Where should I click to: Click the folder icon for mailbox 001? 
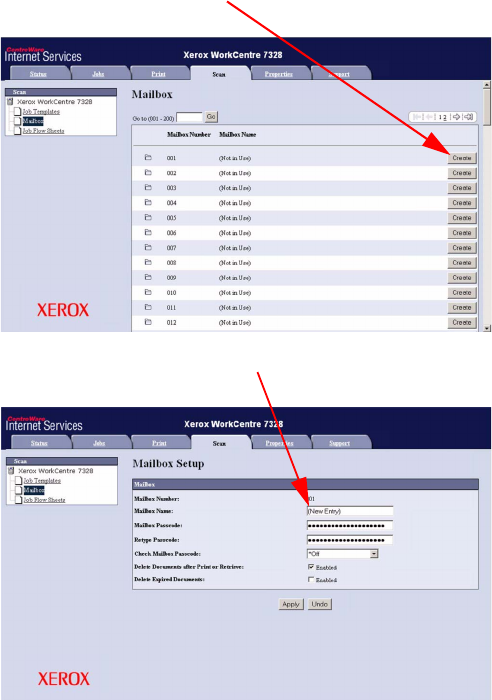point(148,158)
